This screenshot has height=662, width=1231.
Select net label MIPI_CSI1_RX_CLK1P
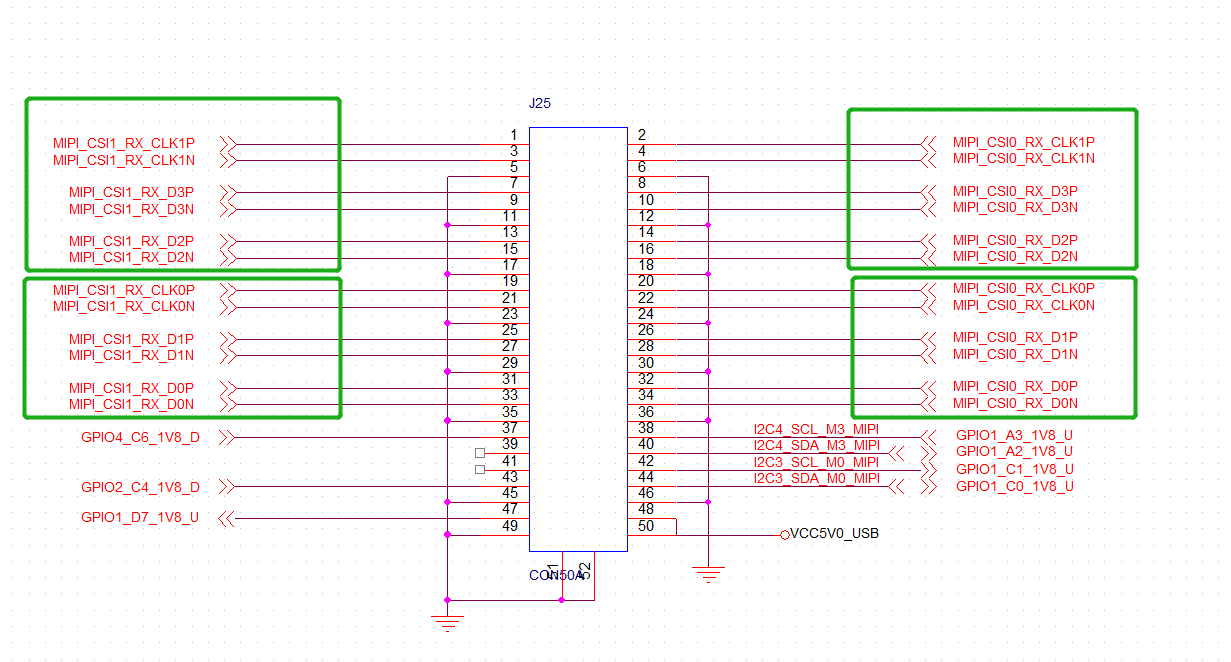pyautogui.click(x=124, y=144)
